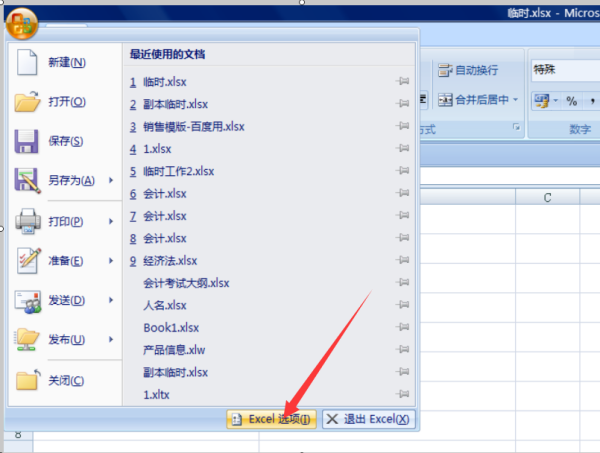Open recent document 会计考试大纲.xlsx
Viewport: 600px width, 453px height.
click(x=268, y=283)
